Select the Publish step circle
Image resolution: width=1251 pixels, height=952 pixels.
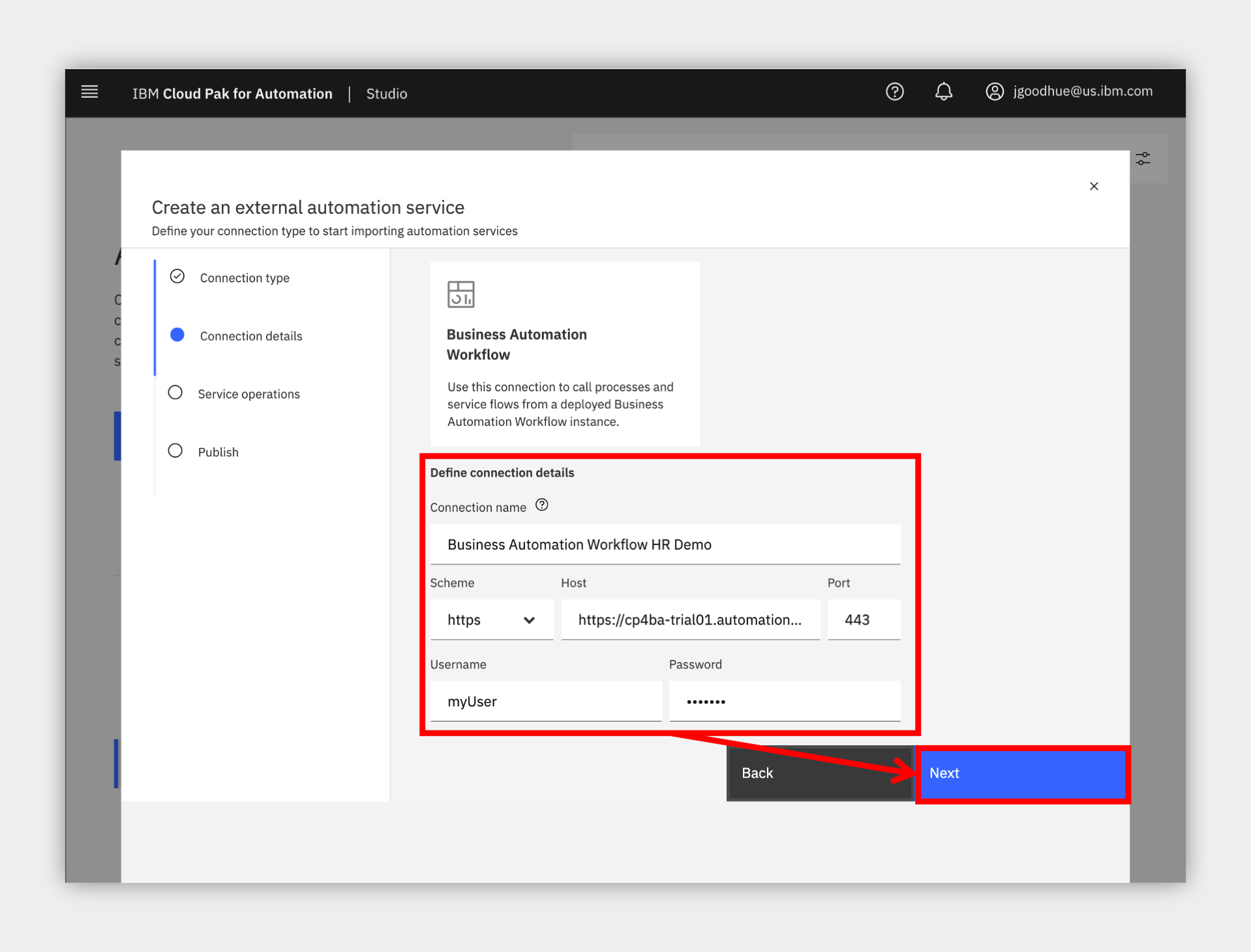coord(175,451)
